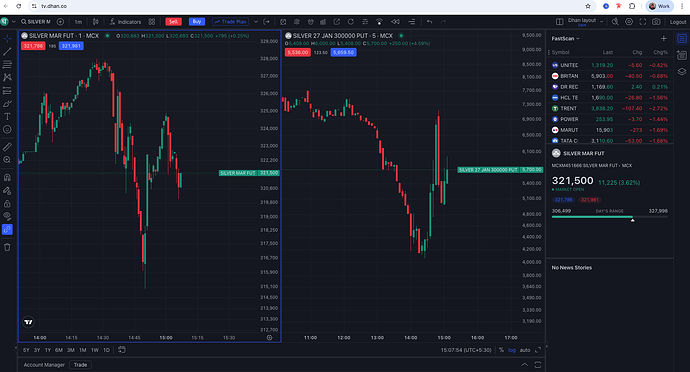Click the SILVER M symbol search box
Image resolution: width=690 pixels, height=372 pixels.
[36, 22]
